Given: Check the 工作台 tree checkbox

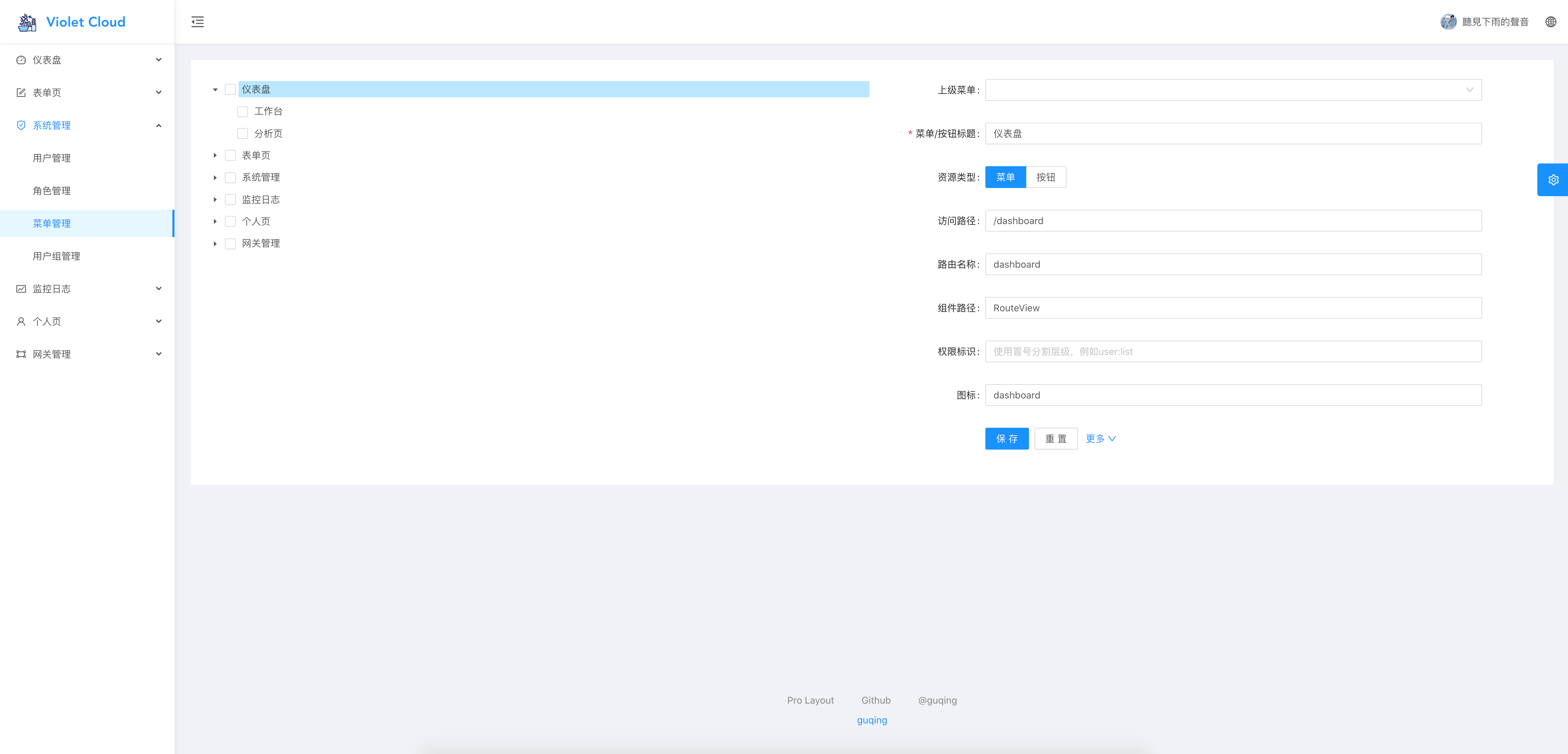Looking at the screenshot, I should [x=242, y=111].
